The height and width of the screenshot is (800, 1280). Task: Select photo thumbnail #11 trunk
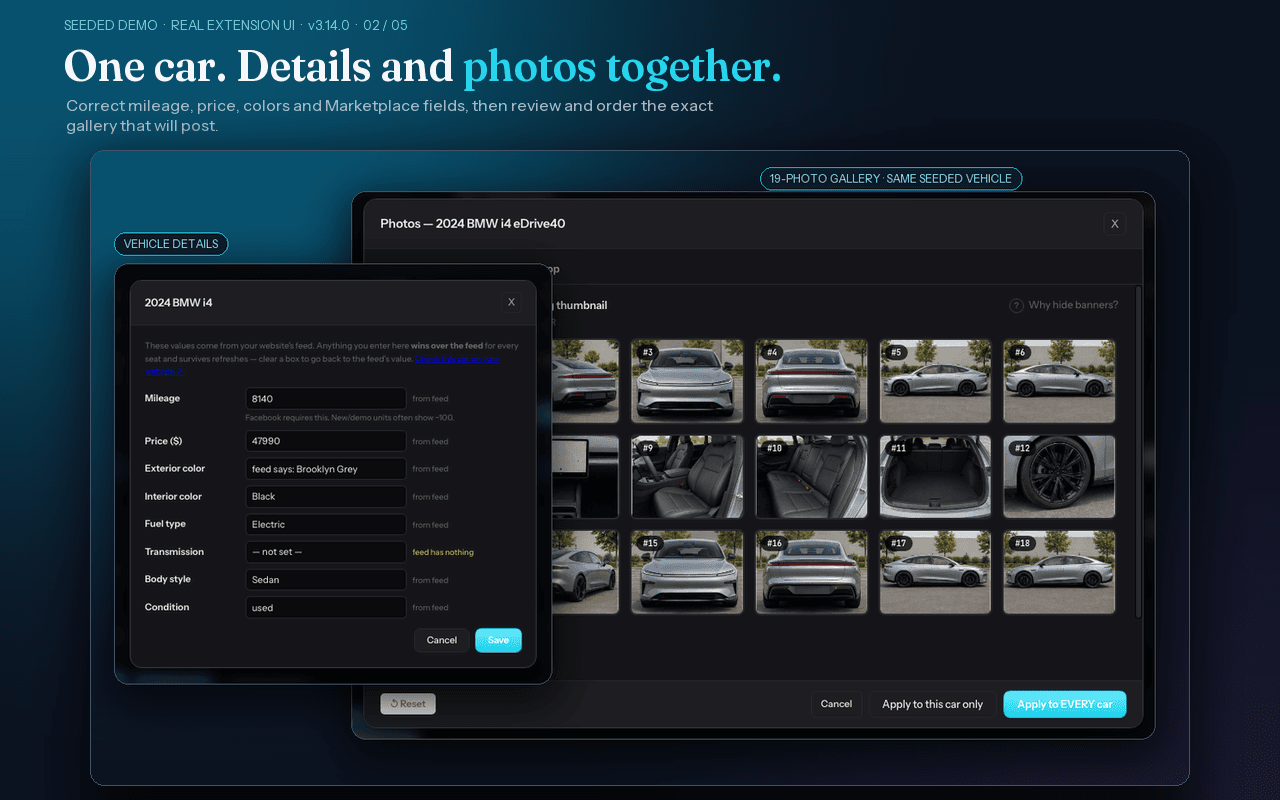(935, 477)
